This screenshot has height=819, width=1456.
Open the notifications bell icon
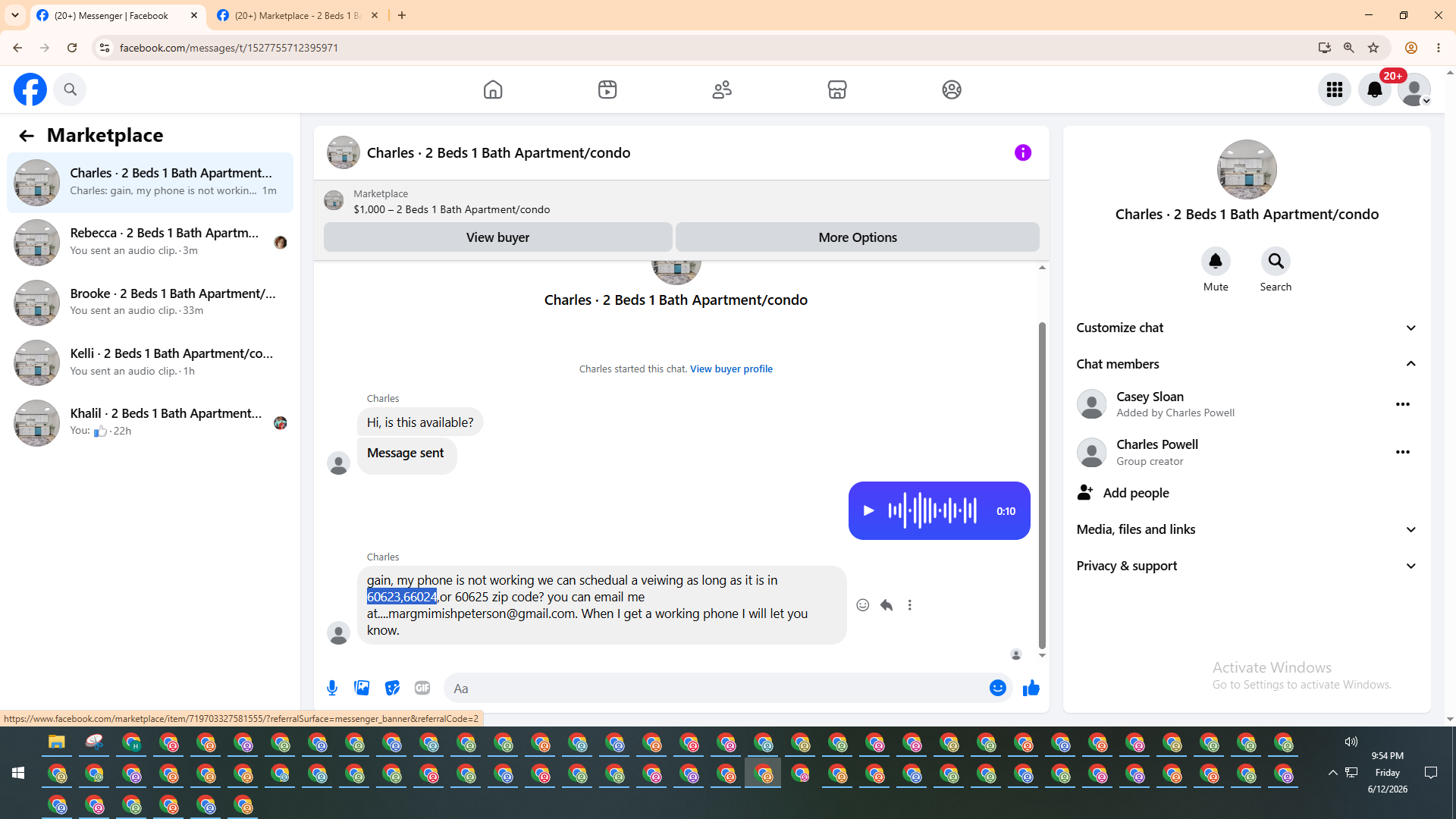[1375, 89]
